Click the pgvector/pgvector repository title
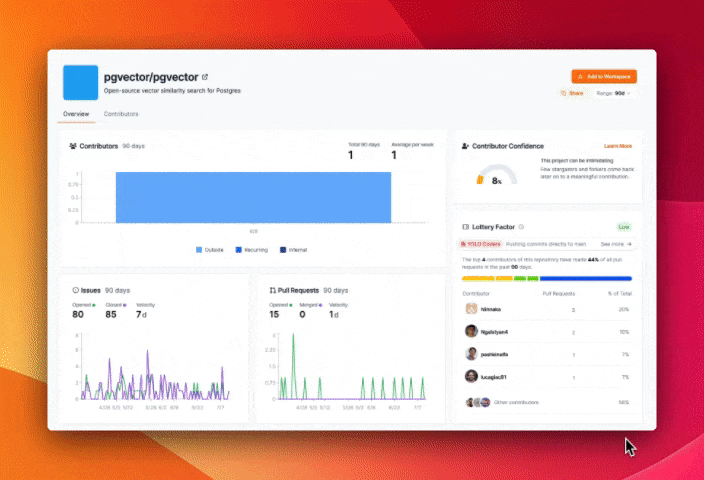This screenshot has width=704, height=480. [151, 77]
